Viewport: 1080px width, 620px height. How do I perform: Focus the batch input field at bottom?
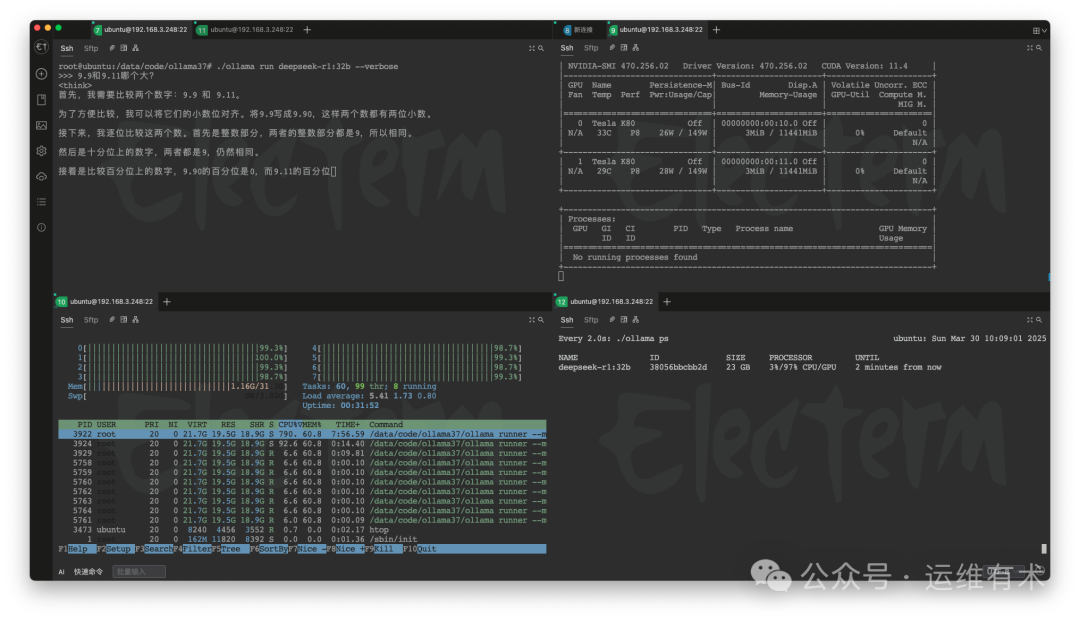point(138,572)
